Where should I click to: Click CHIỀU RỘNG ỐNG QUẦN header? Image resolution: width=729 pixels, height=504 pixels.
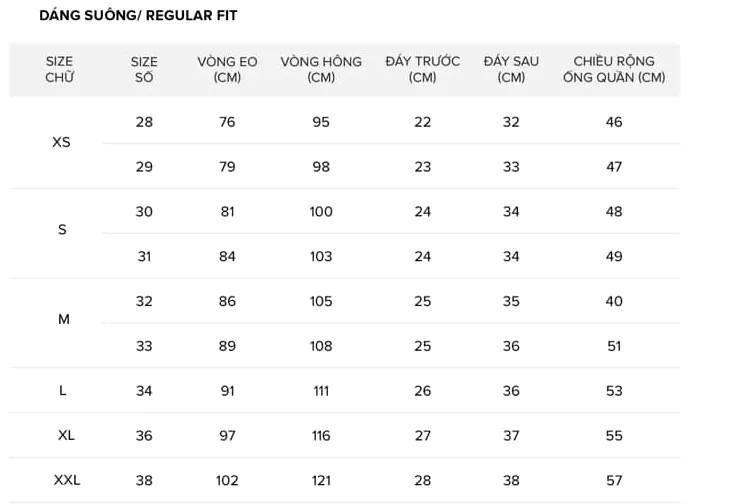pos(614,69)
